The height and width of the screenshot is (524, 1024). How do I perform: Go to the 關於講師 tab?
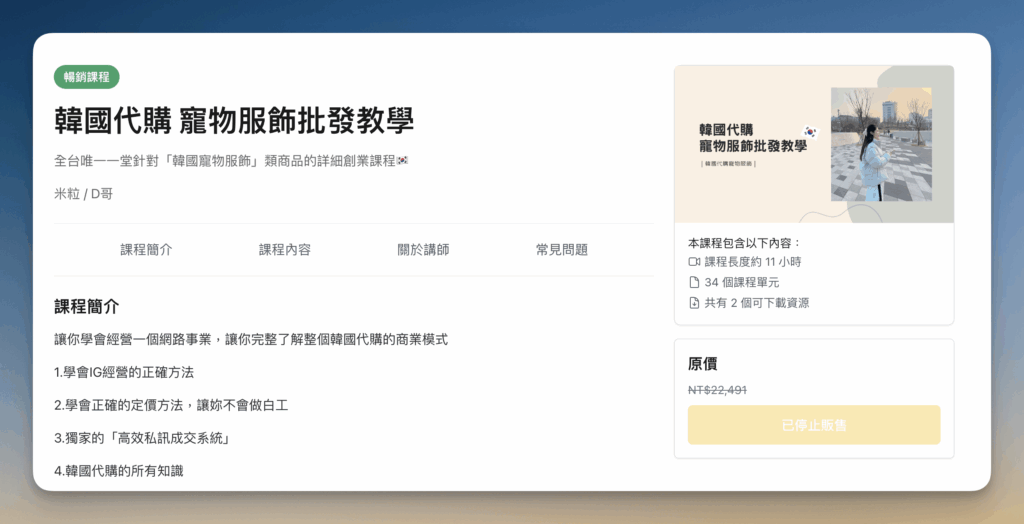tap(423, 250)
